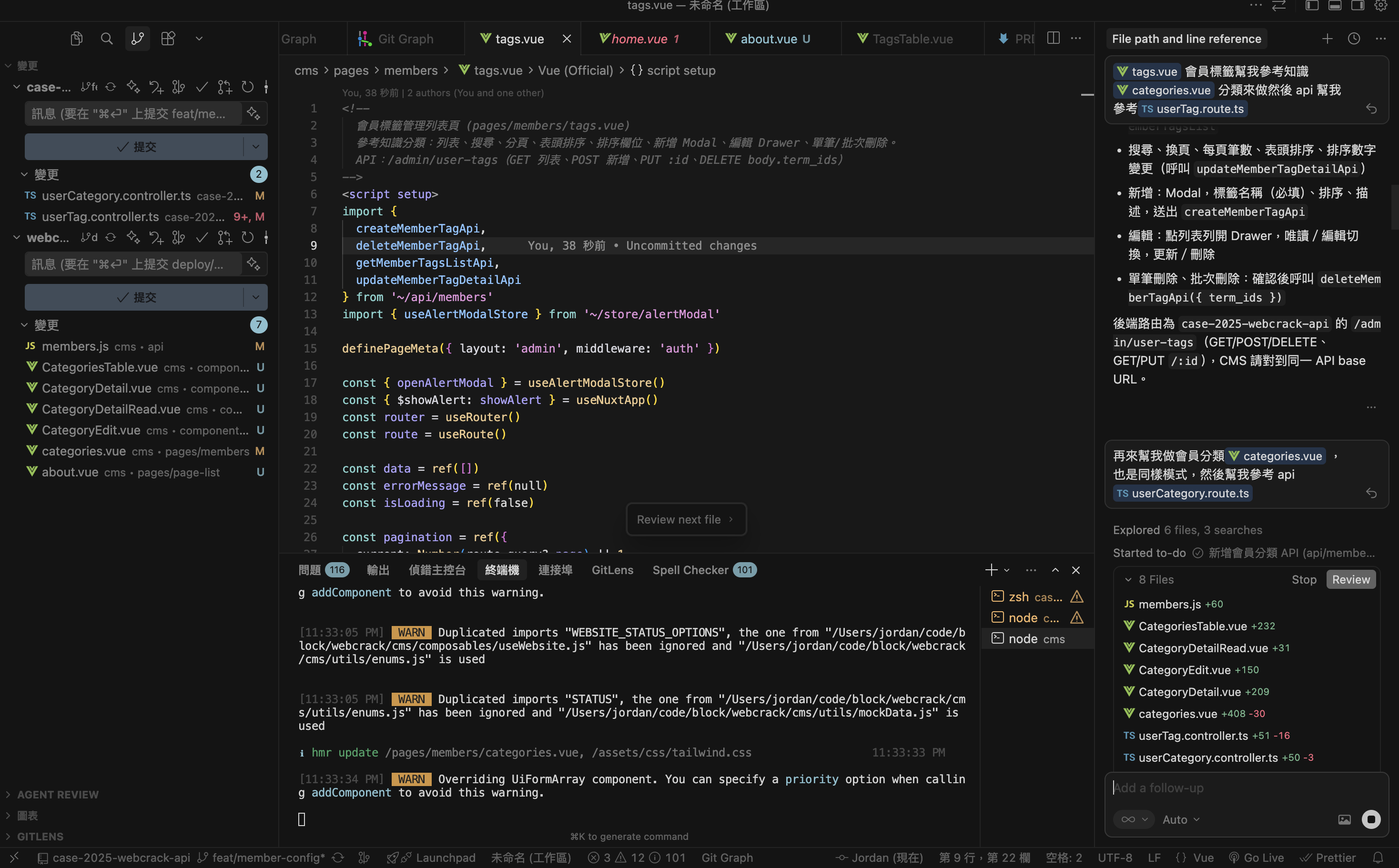Open the Search view icon
The image size is (1399, 868).
click(107, 39)
